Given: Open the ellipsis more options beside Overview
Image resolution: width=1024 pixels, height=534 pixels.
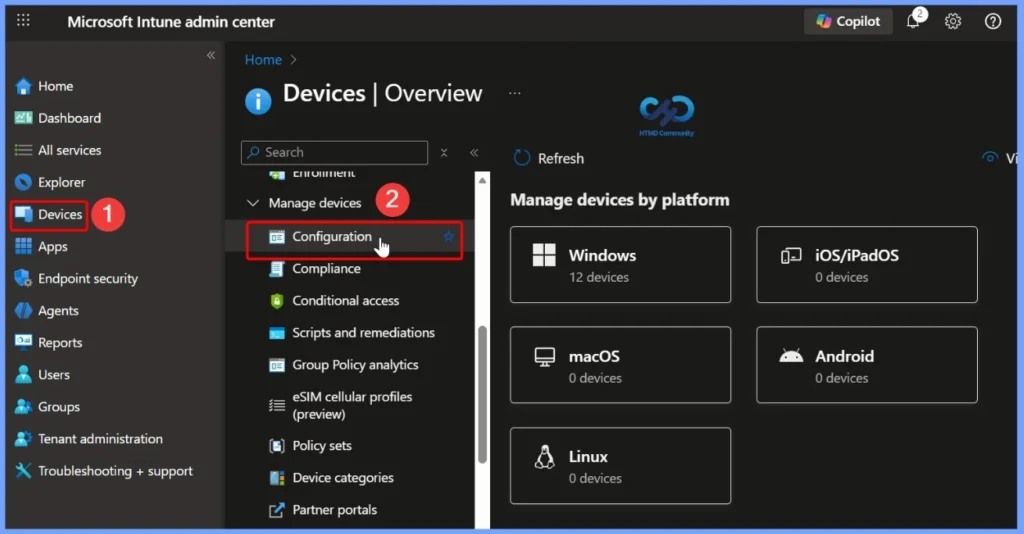Looking at the screenshot, I should pyautogui.click(x=515, y=93).
